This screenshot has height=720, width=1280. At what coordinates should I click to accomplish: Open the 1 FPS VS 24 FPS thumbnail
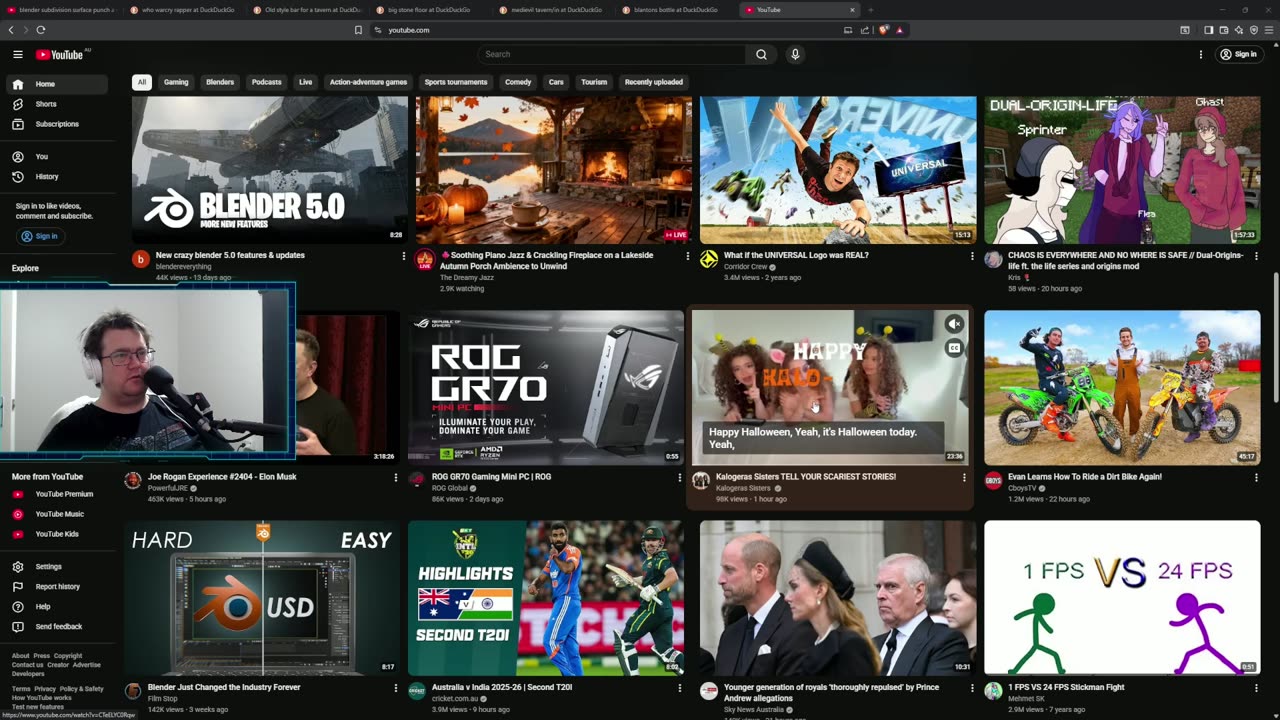(x=1122, y=598)
